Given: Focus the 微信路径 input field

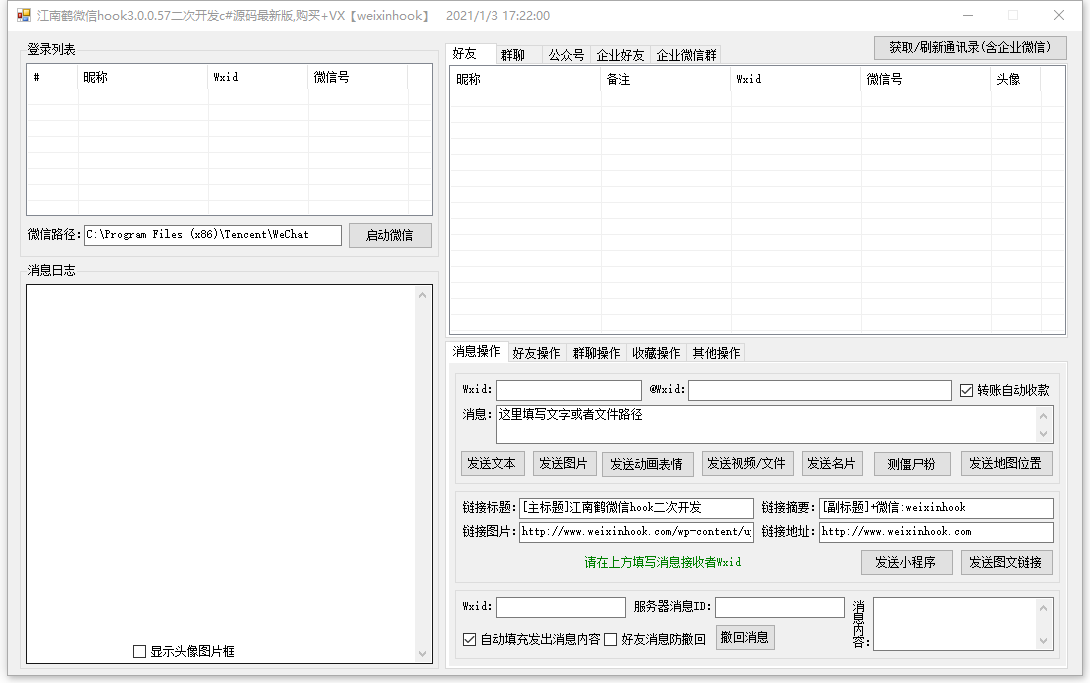Looking at the screenshot, I should (x=213, y=235).
